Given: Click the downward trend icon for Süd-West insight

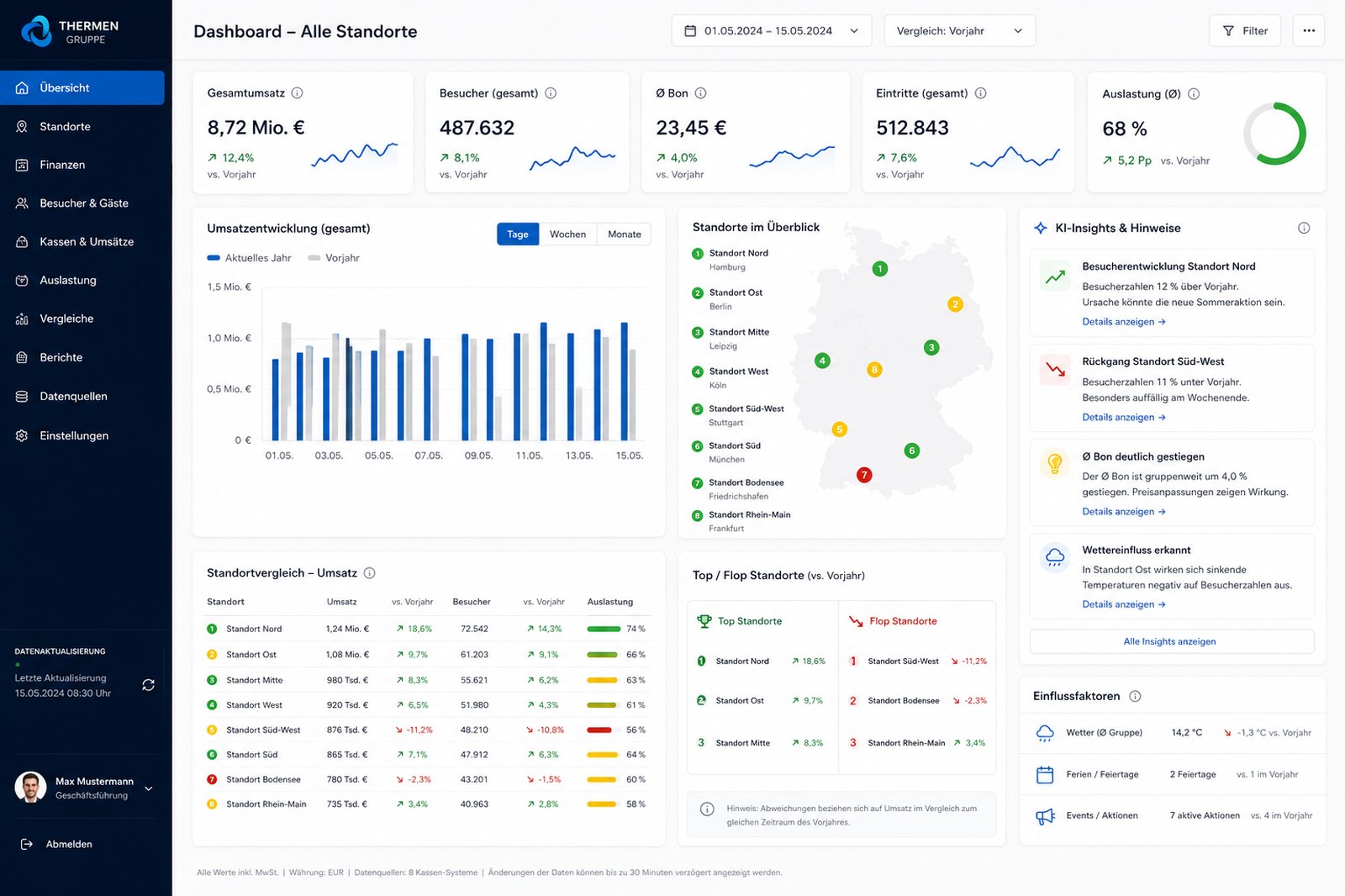Looking at the screenshot, I should pyautogui.click(x=1055, y=370).
